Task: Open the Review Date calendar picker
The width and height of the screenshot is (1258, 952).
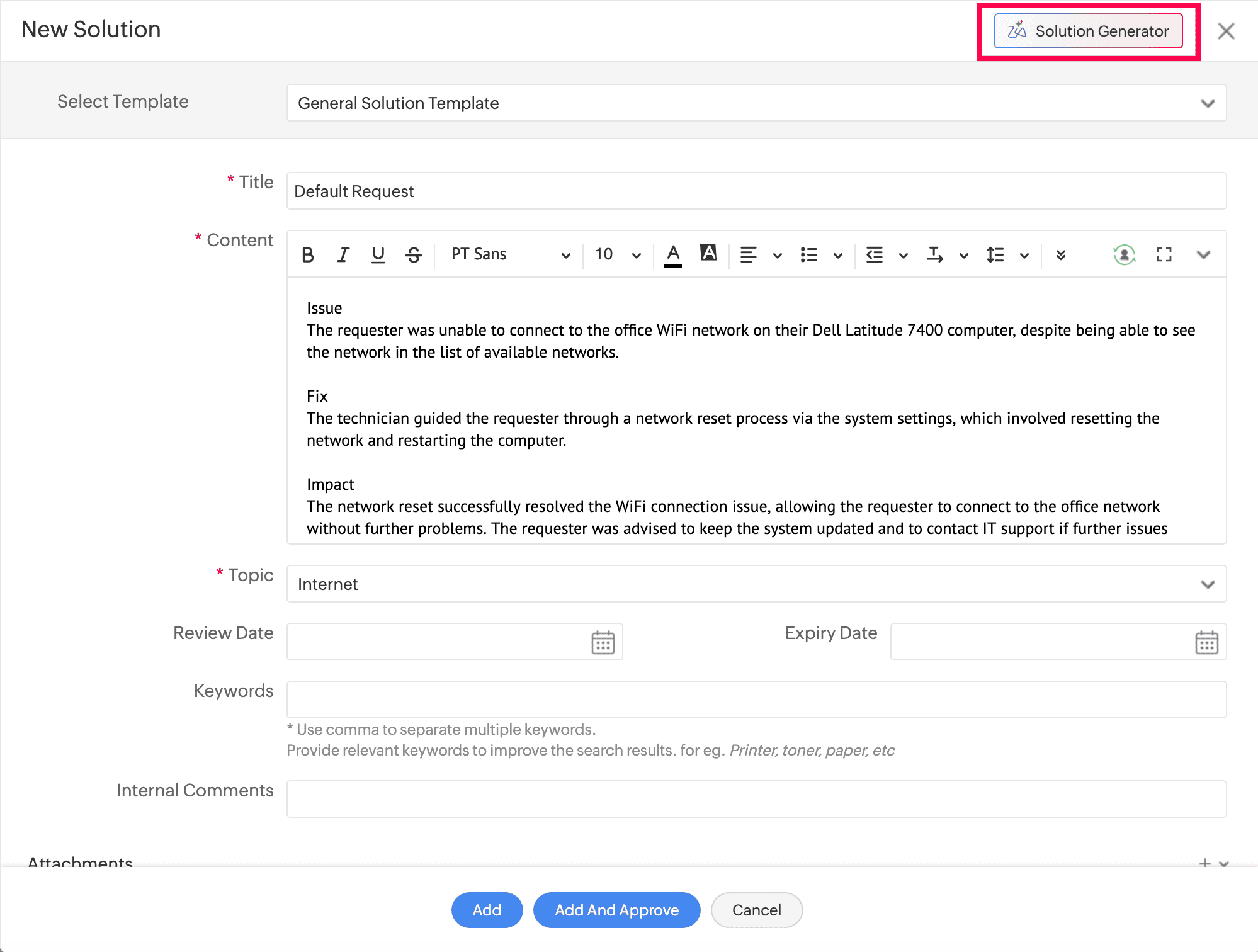Action: (603, 642)
